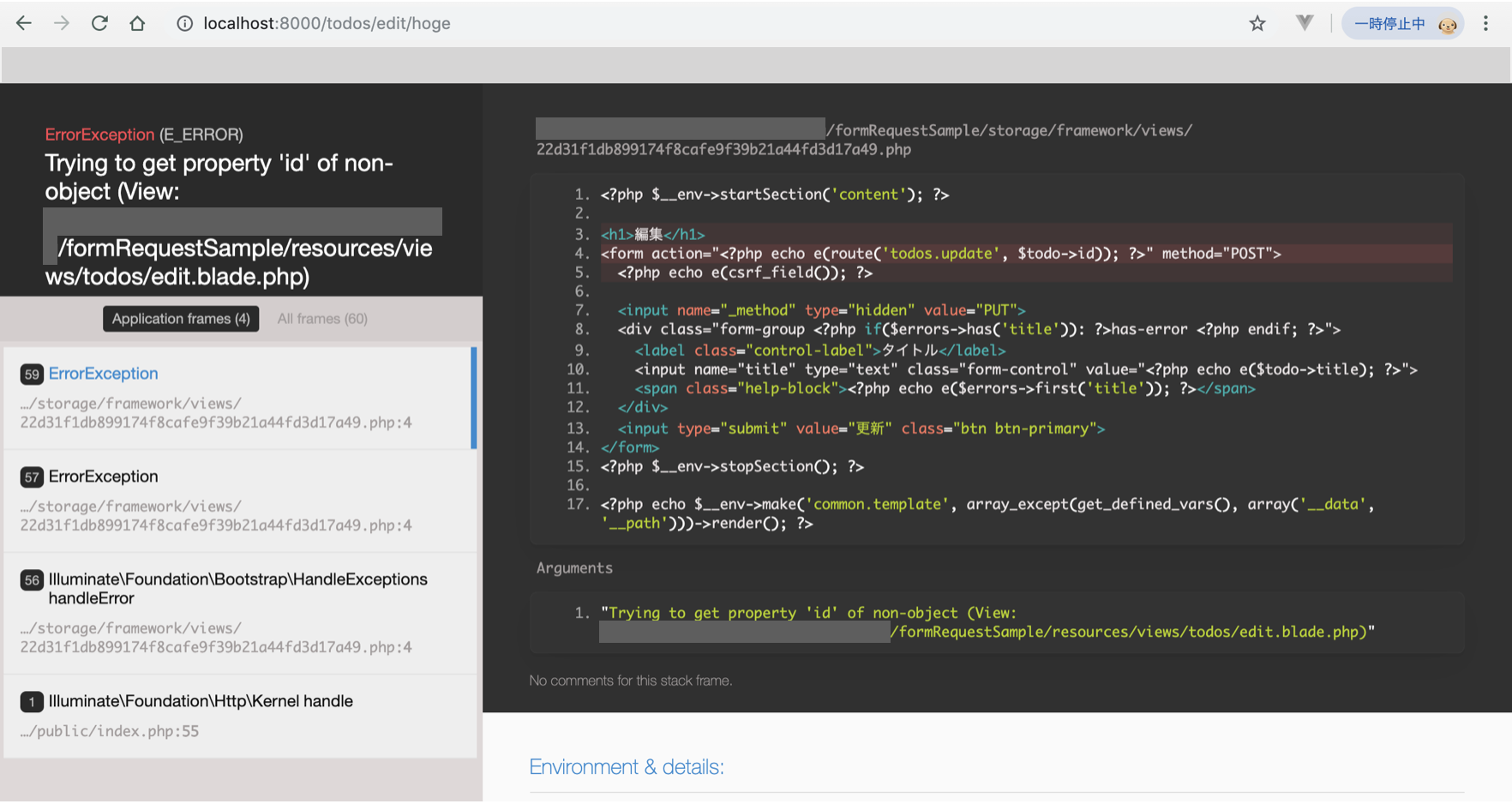Select stack frame 57 ErrorException
This screenshot has height=804, width=1512.
[x=238, y=501]
